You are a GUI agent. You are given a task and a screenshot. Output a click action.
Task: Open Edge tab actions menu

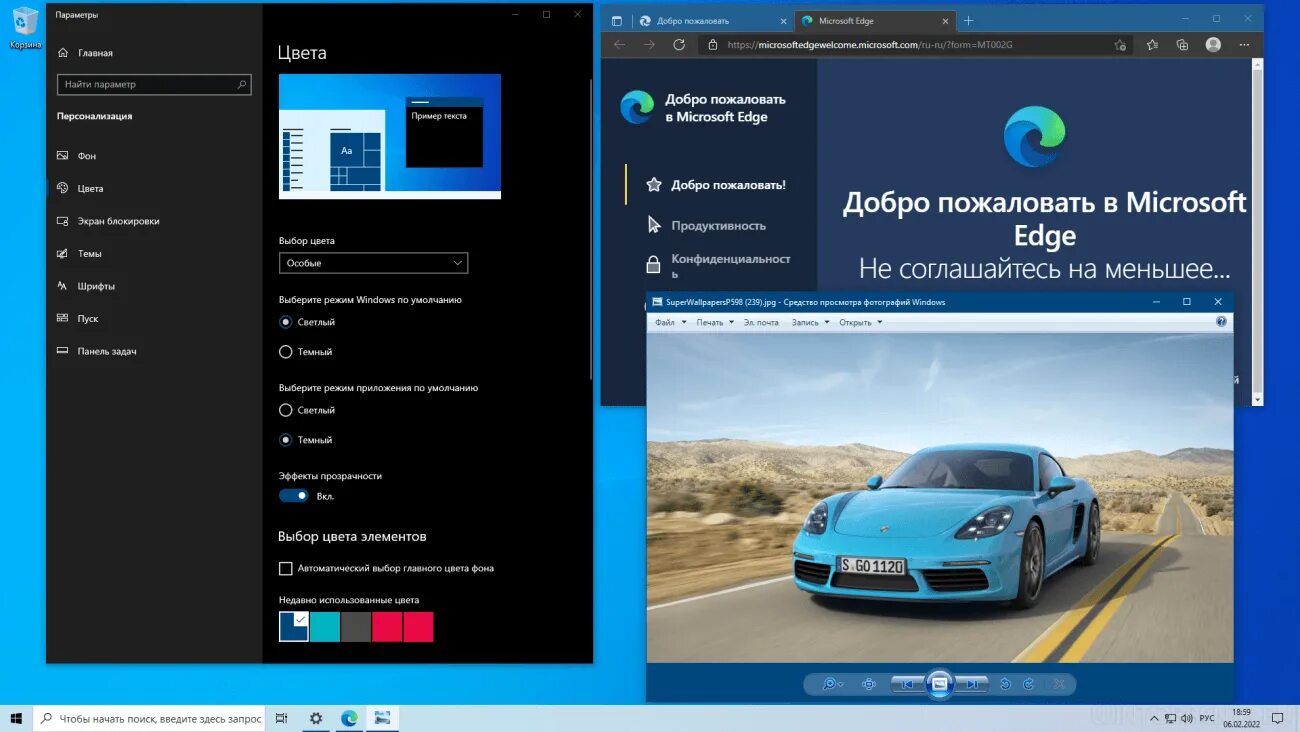point(617,20)
